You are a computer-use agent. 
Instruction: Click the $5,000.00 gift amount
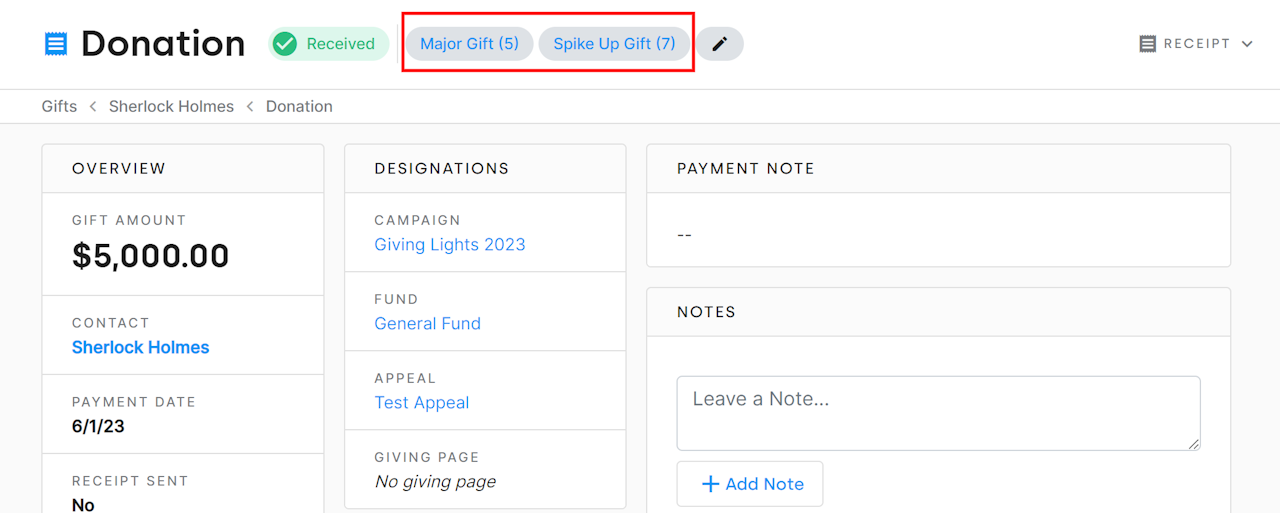tap(150, 256)
